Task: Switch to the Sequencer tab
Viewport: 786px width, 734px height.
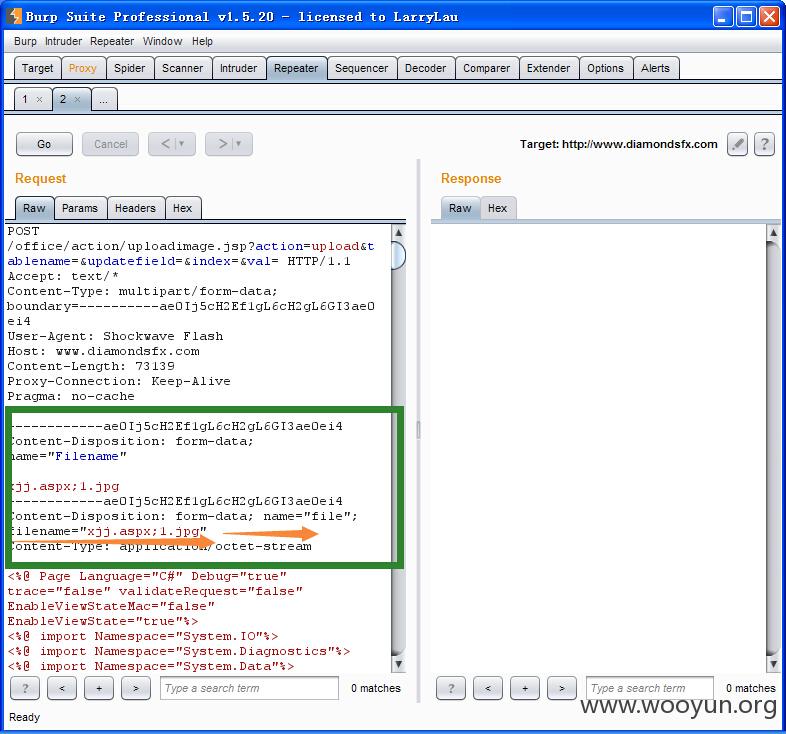Action: [361, 68]
